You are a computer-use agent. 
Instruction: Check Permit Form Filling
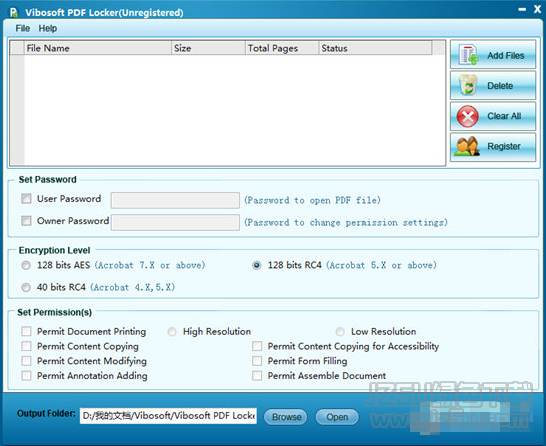(x=257, y=361)
